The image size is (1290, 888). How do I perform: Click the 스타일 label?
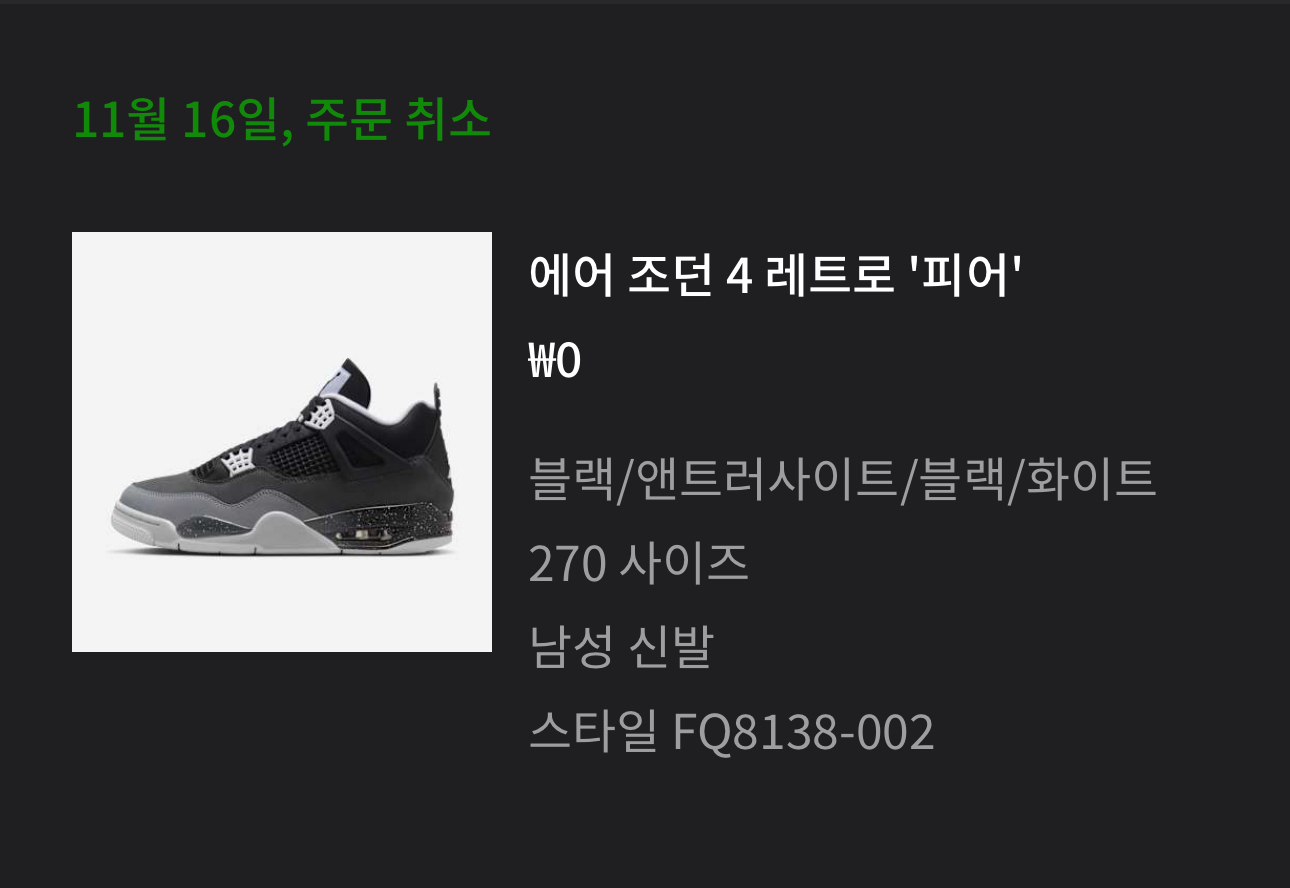pos(593,733)
